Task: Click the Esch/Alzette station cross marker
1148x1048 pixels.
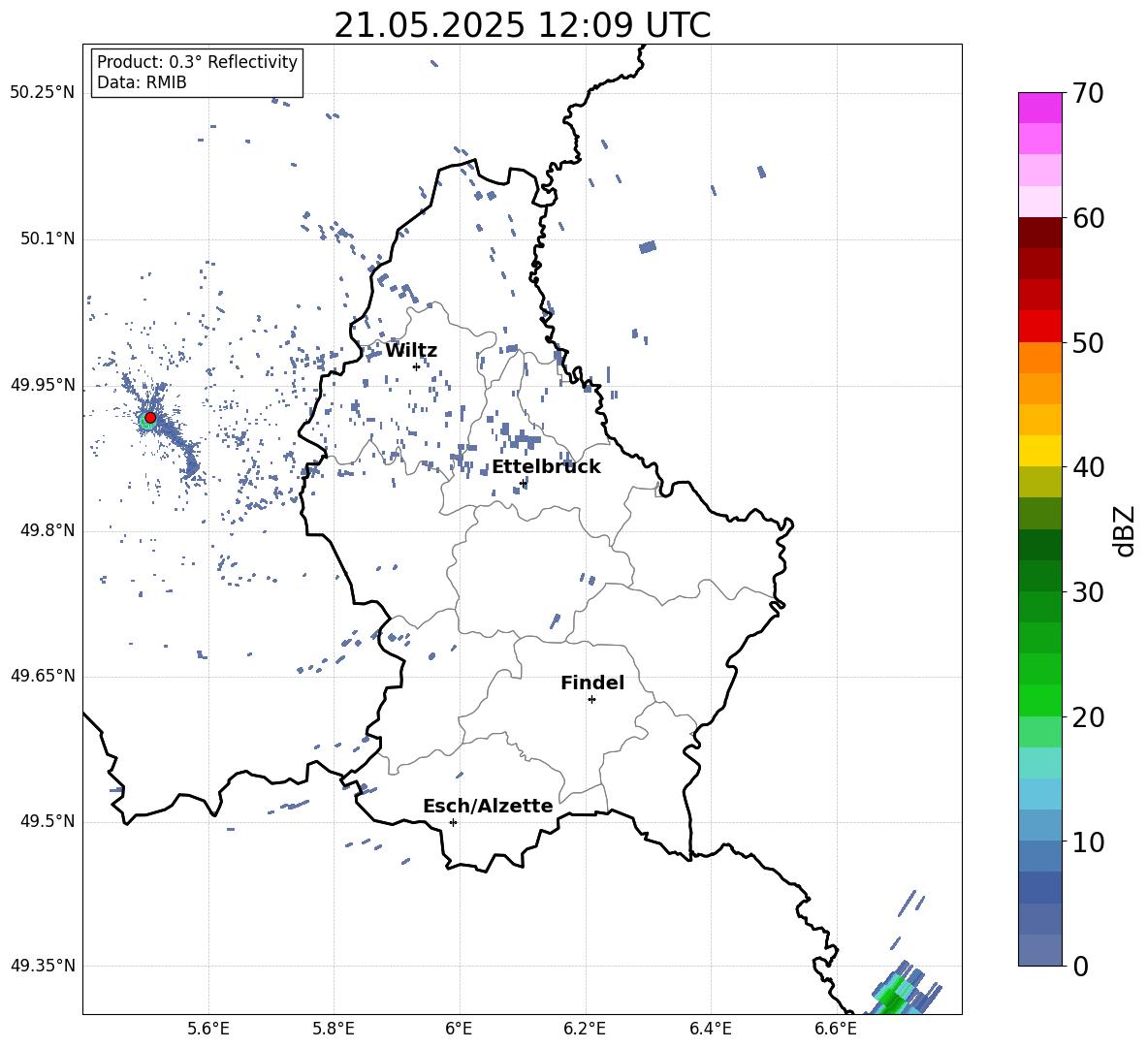Action: coord(453,822)
